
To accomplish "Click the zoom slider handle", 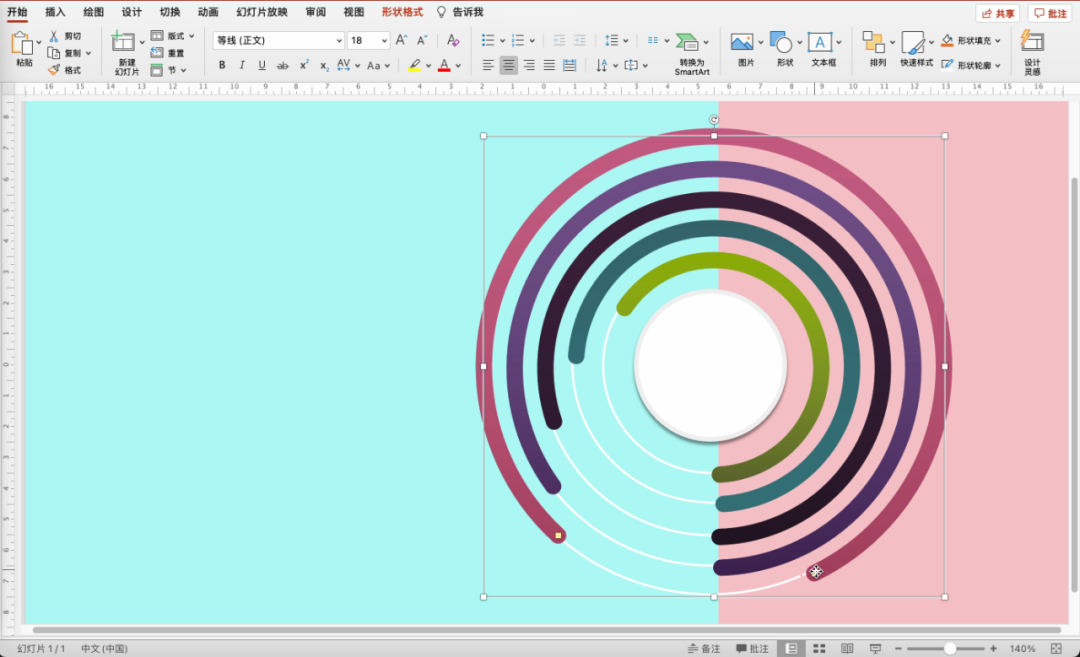I will 949,649.
